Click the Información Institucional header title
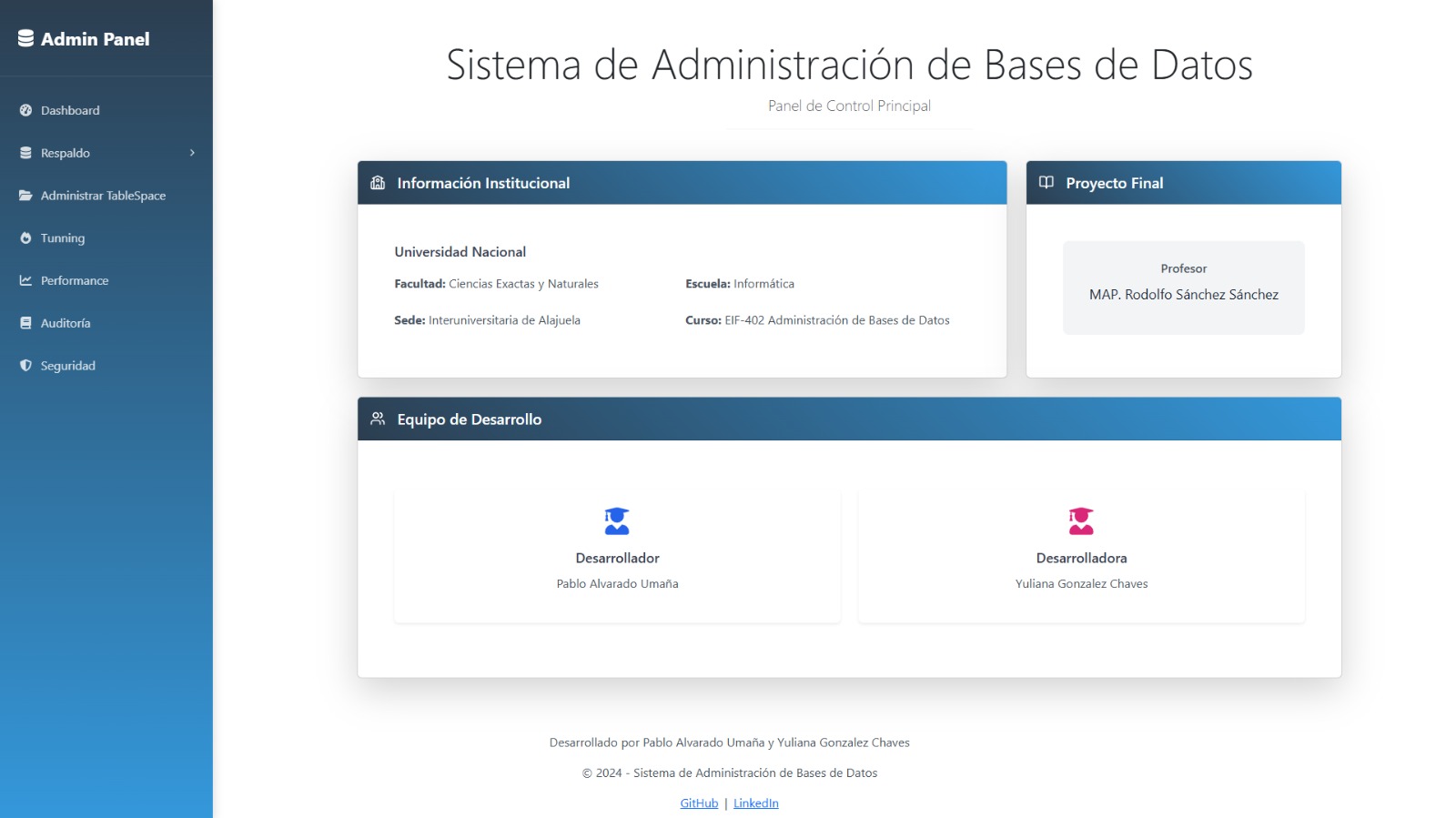Screen dimensions: 1456x818 point(483,183)
